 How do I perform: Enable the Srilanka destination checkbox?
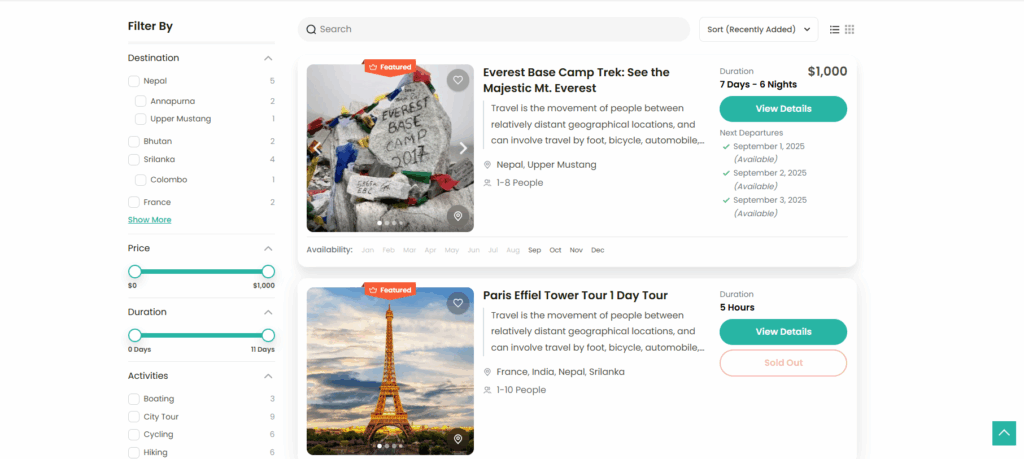[x=134, y=159]
